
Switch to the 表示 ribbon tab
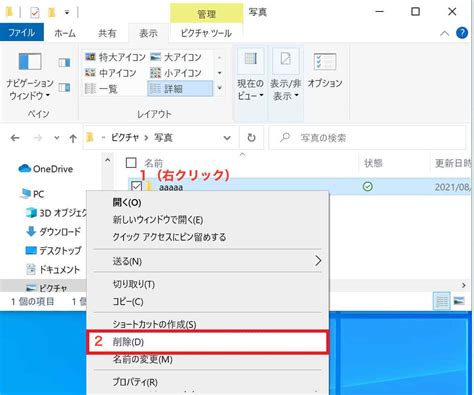(x=148, y=33)
